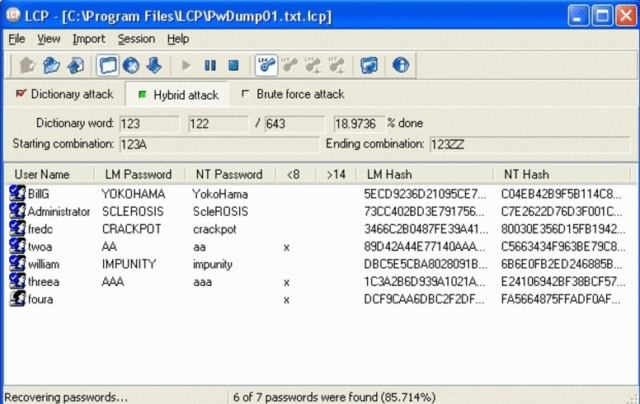The width and height of the screenshot is (640, 404).
Task: Click LM hash DCF9CAA6DBC2F2DF
Action: [x=424, y=300]
